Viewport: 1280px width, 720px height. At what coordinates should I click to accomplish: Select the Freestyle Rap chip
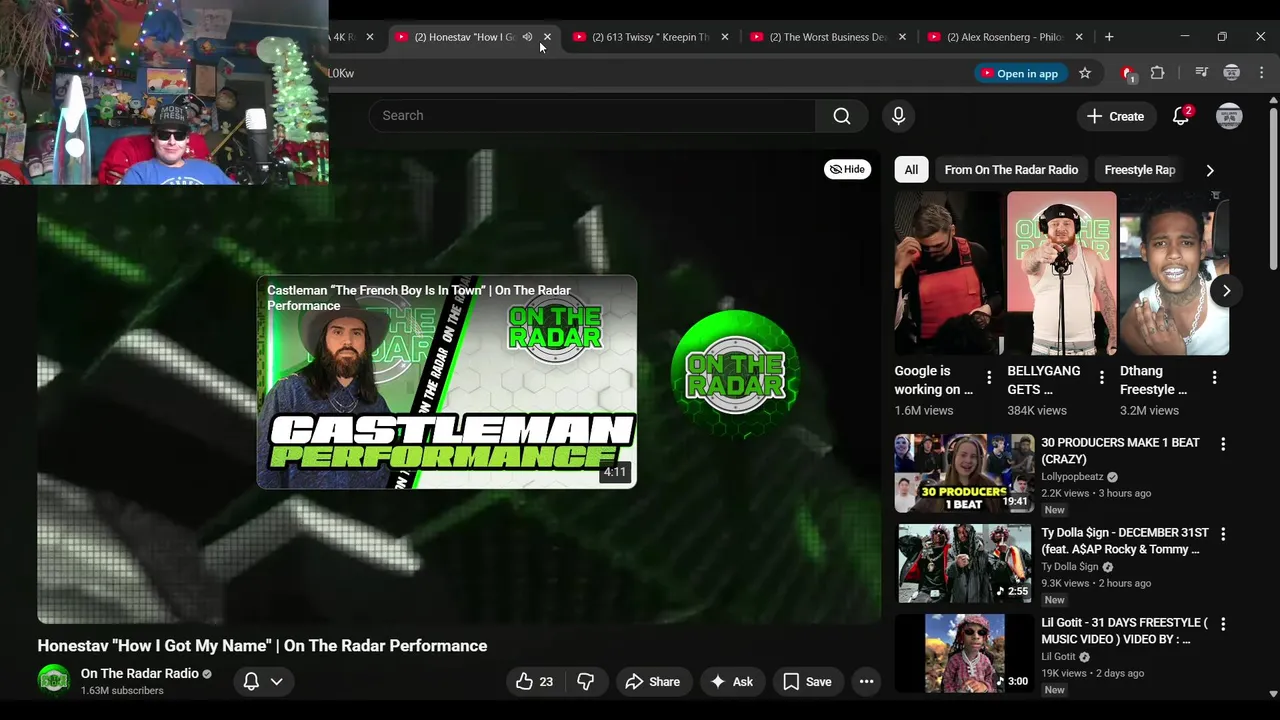(1139, 170)
